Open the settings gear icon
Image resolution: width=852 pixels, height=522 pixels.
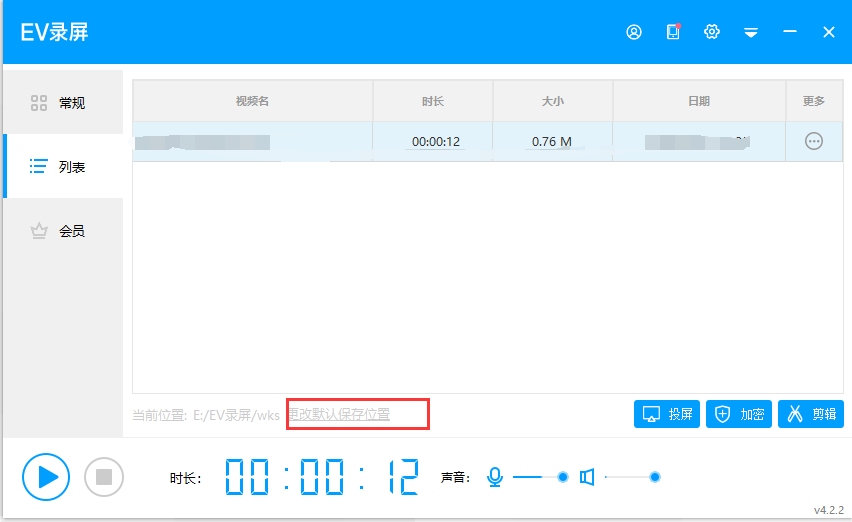coord(712,32)
